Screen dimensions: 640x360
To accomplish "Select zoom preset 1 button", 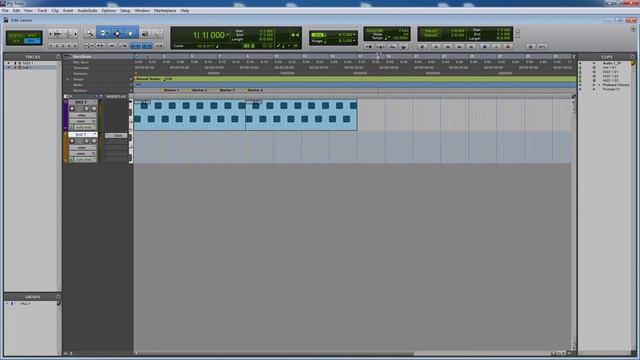I will pos(51,46).
